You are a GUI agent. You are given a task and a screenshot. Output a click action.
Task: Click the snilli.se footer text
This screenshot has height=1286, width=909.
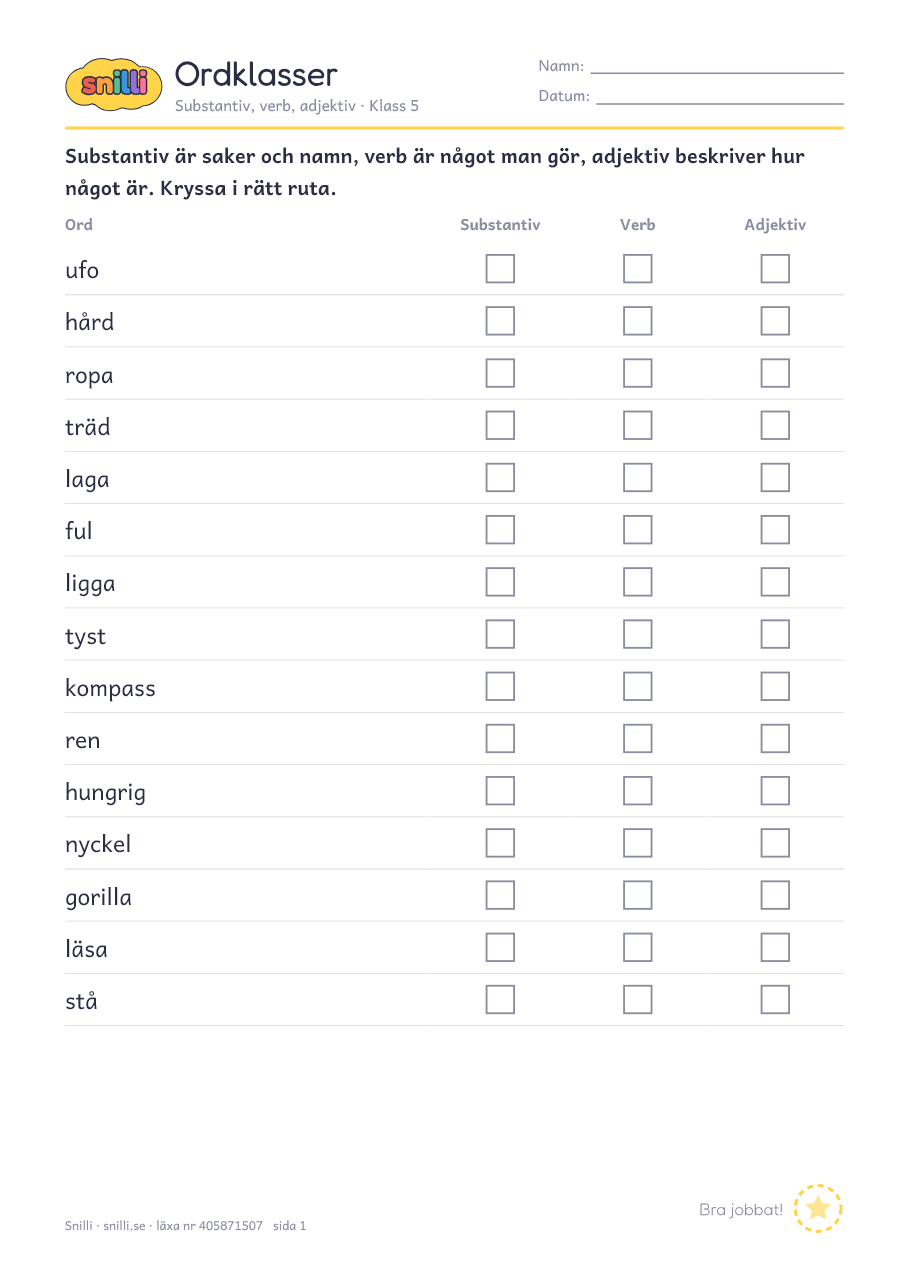point(124,1225)
